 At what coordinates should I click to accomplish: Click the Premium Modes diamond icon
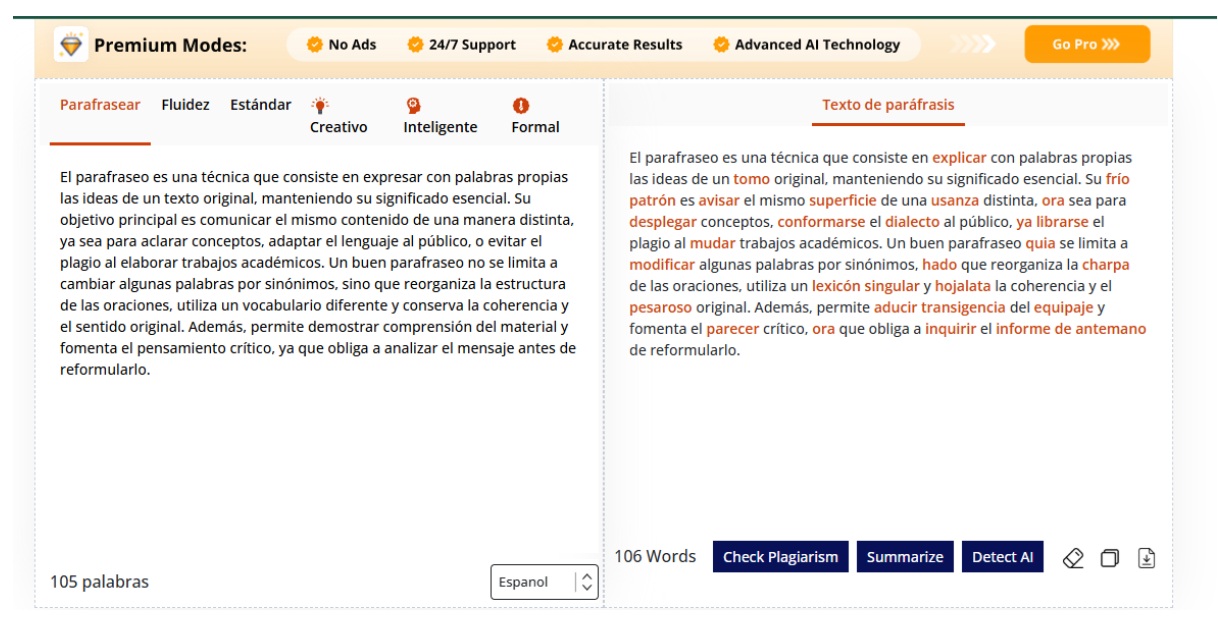[x=71, y=45]
